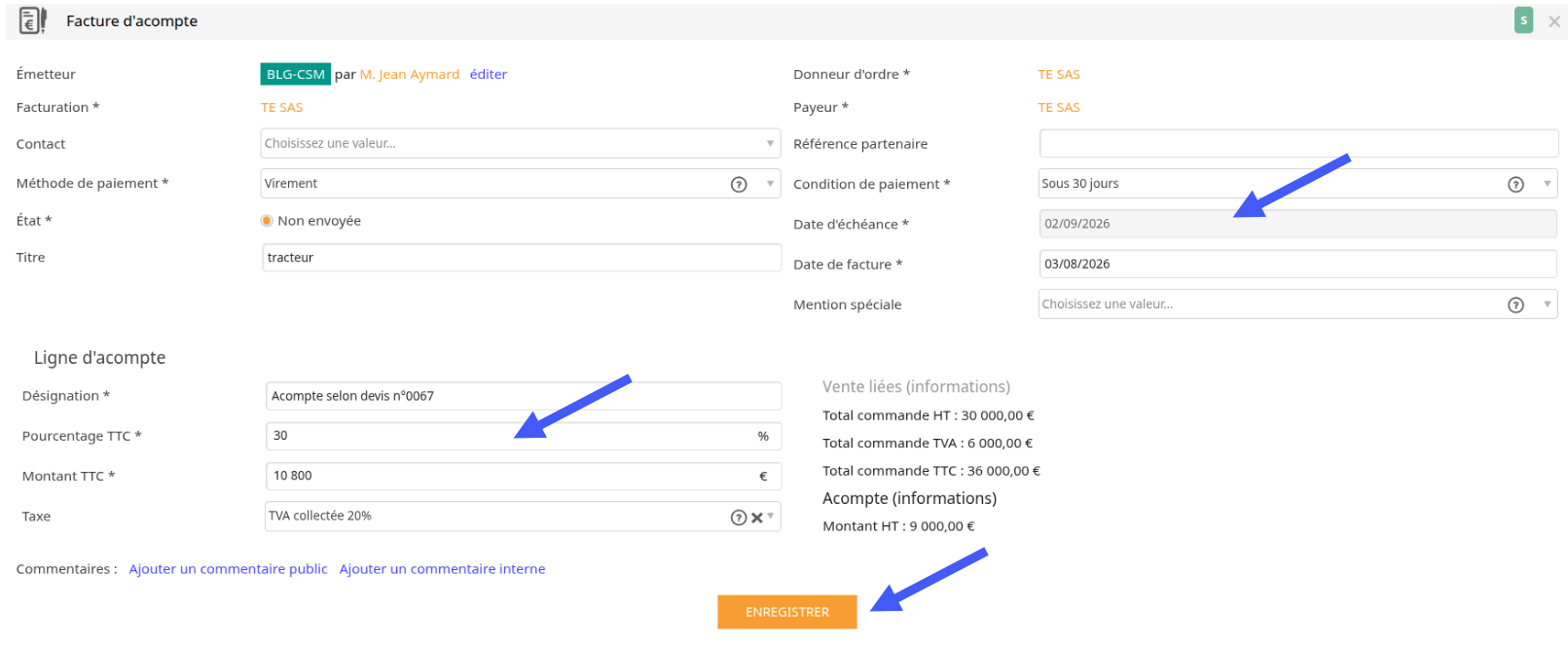Click Ajouter un commentaire interne

coord(442,569)
